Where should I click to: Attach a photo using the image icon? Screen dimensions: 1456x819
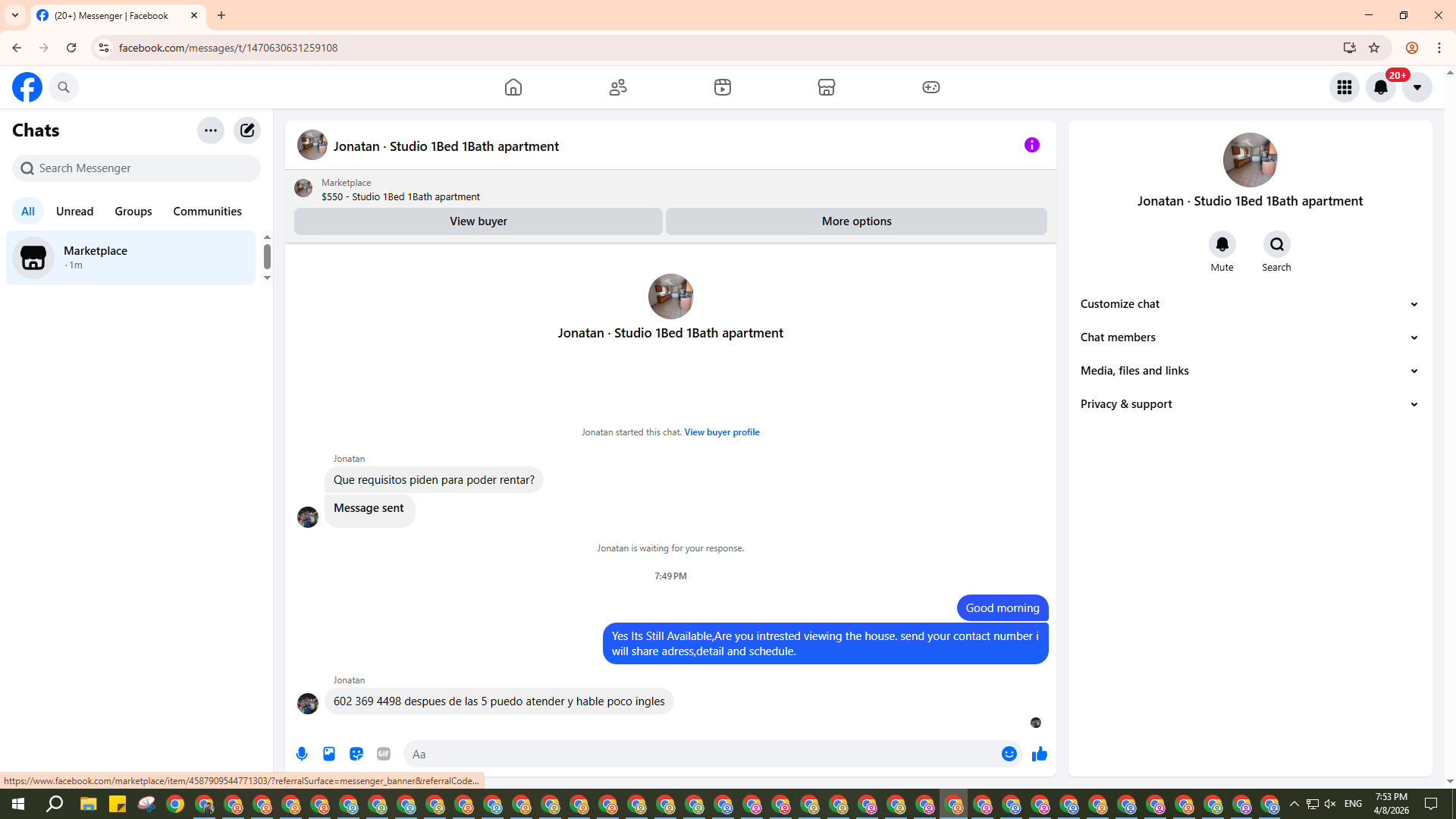point(329,754)
